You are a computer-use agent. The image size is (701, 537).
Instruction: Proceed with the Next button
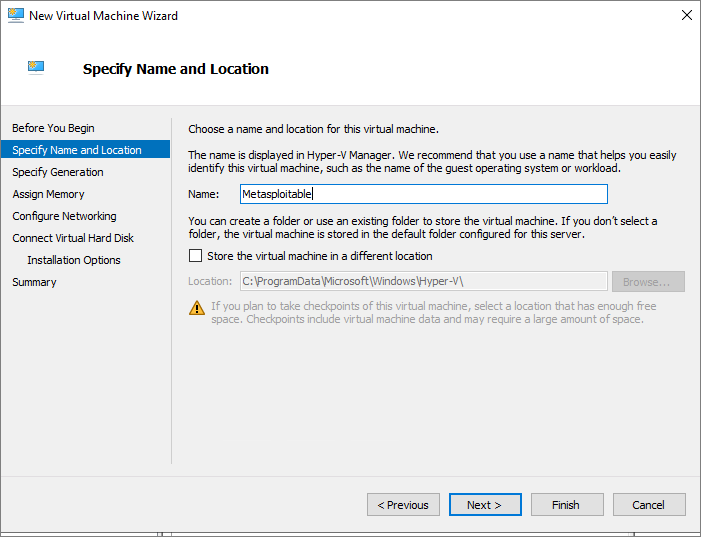485,505
